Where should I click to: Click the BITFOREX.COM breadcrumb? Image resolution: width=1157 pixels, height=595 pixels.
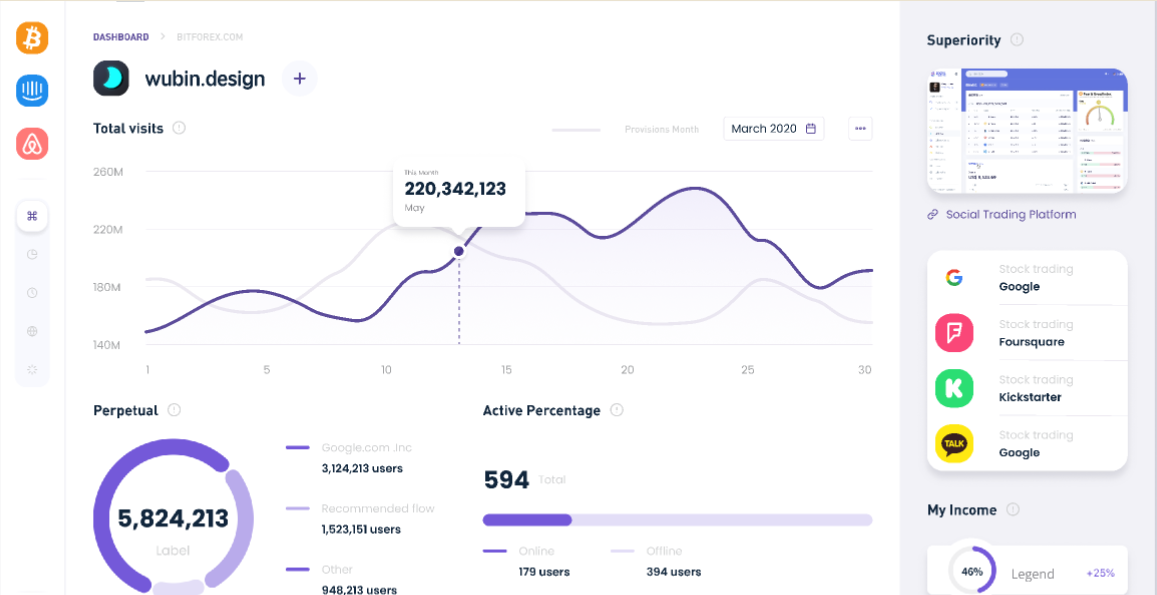pos(210,36)
